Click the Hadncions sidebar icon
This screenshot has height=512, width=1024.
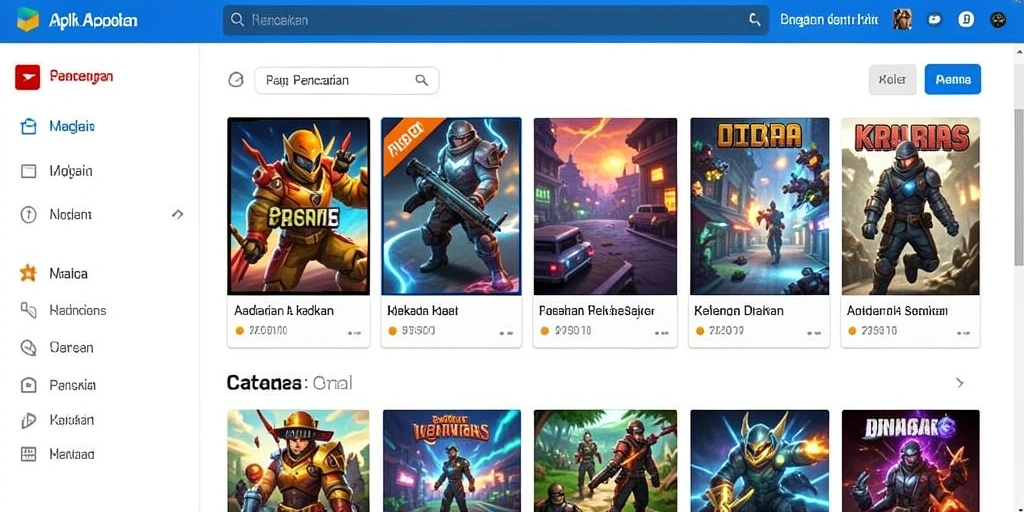coord(28,310)
